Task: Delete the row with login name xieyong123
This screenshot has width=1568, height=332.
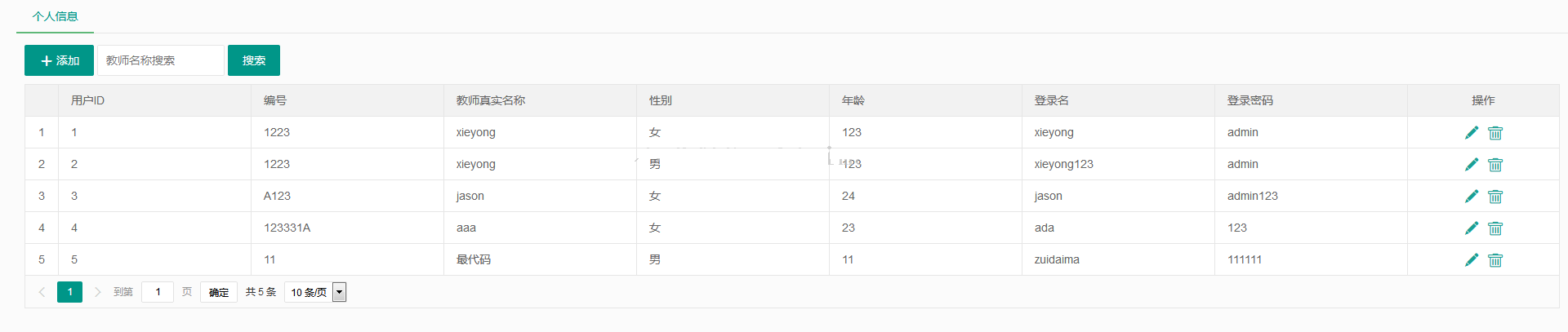Action: [x=1495, y=165]
